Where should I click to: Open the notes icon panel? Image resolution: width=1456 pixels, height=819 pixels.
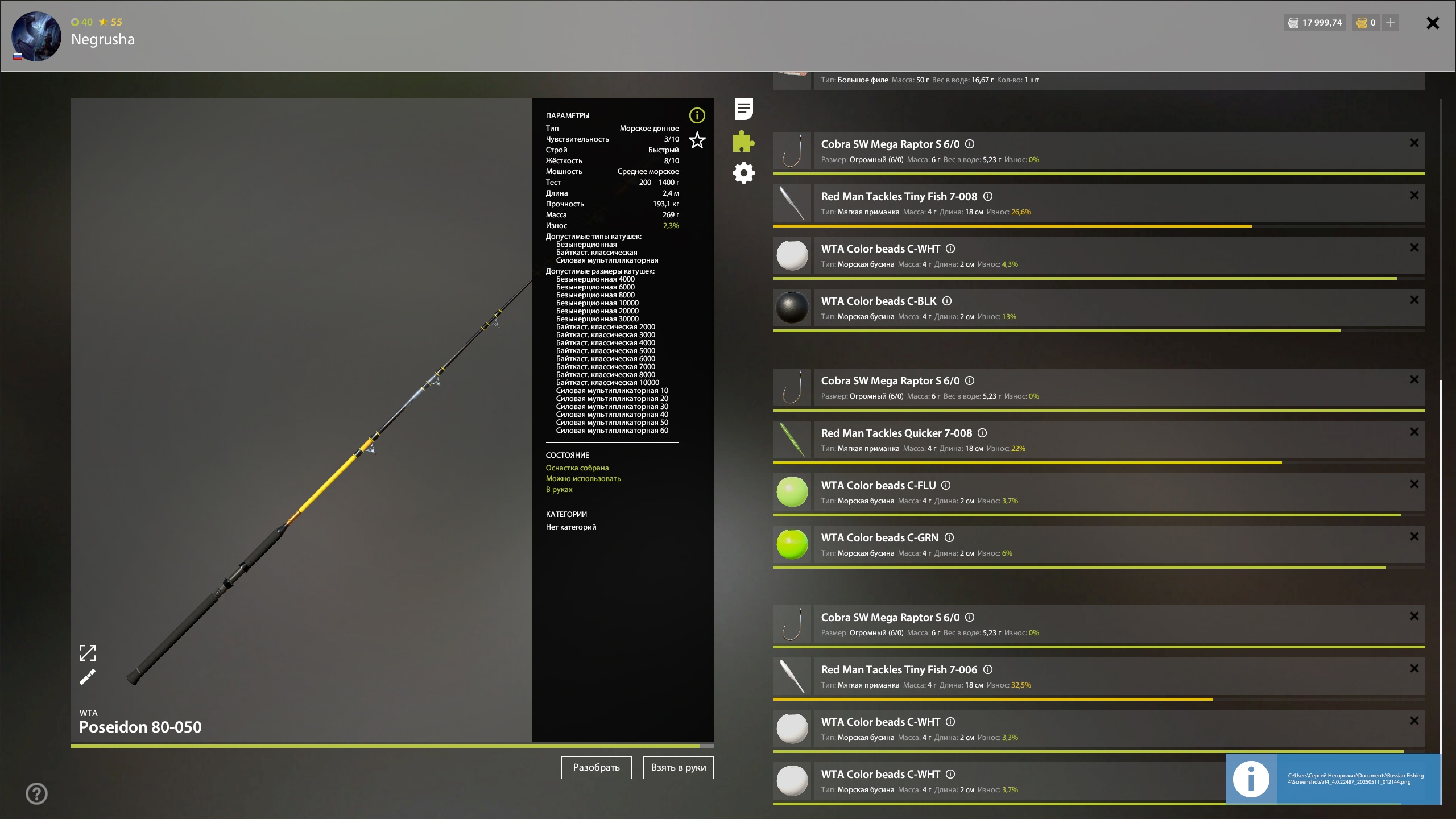point(743,109)
